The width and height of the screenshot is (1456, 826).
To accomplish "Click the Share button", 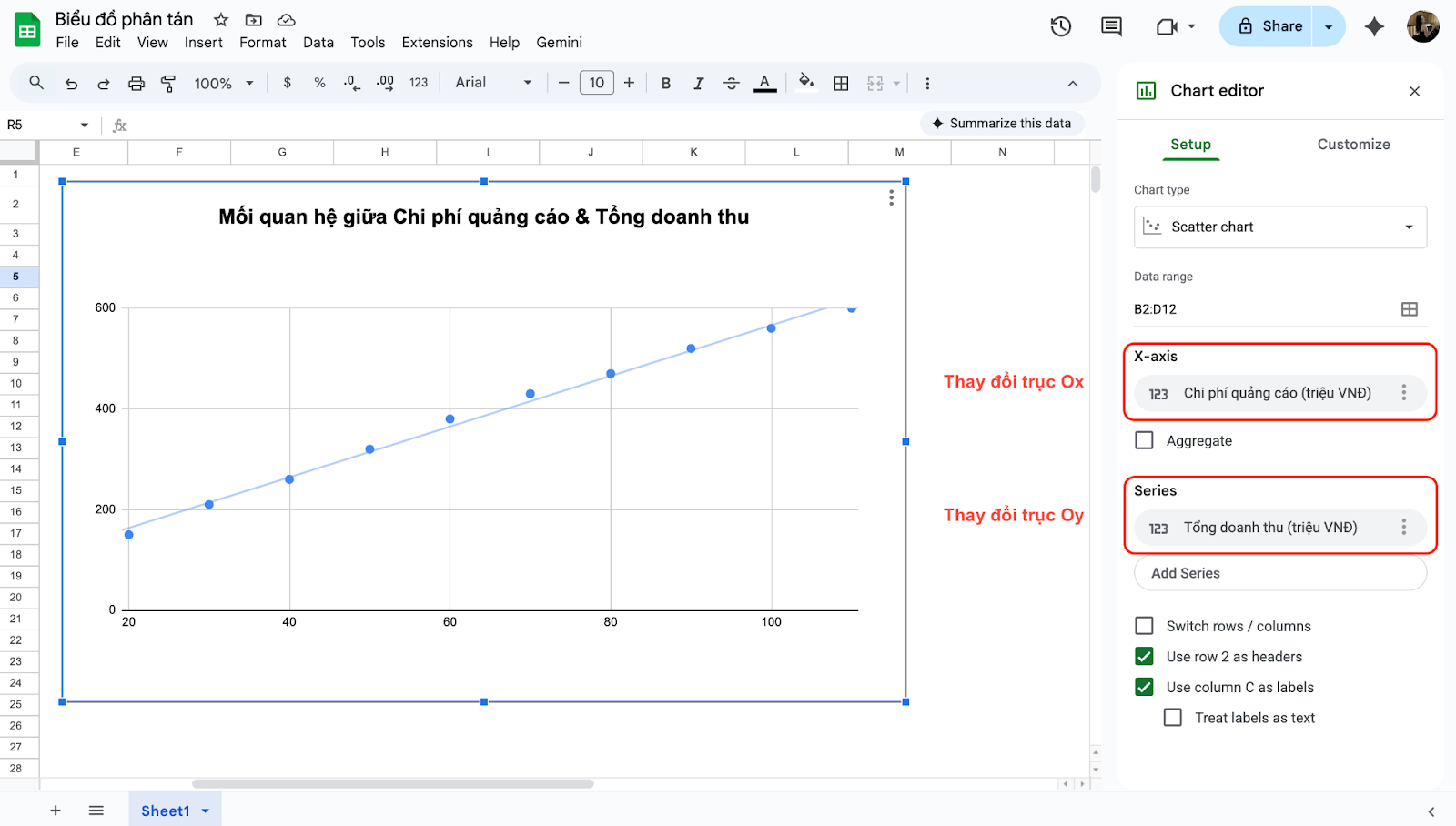I will click(x=1269, y=26).
